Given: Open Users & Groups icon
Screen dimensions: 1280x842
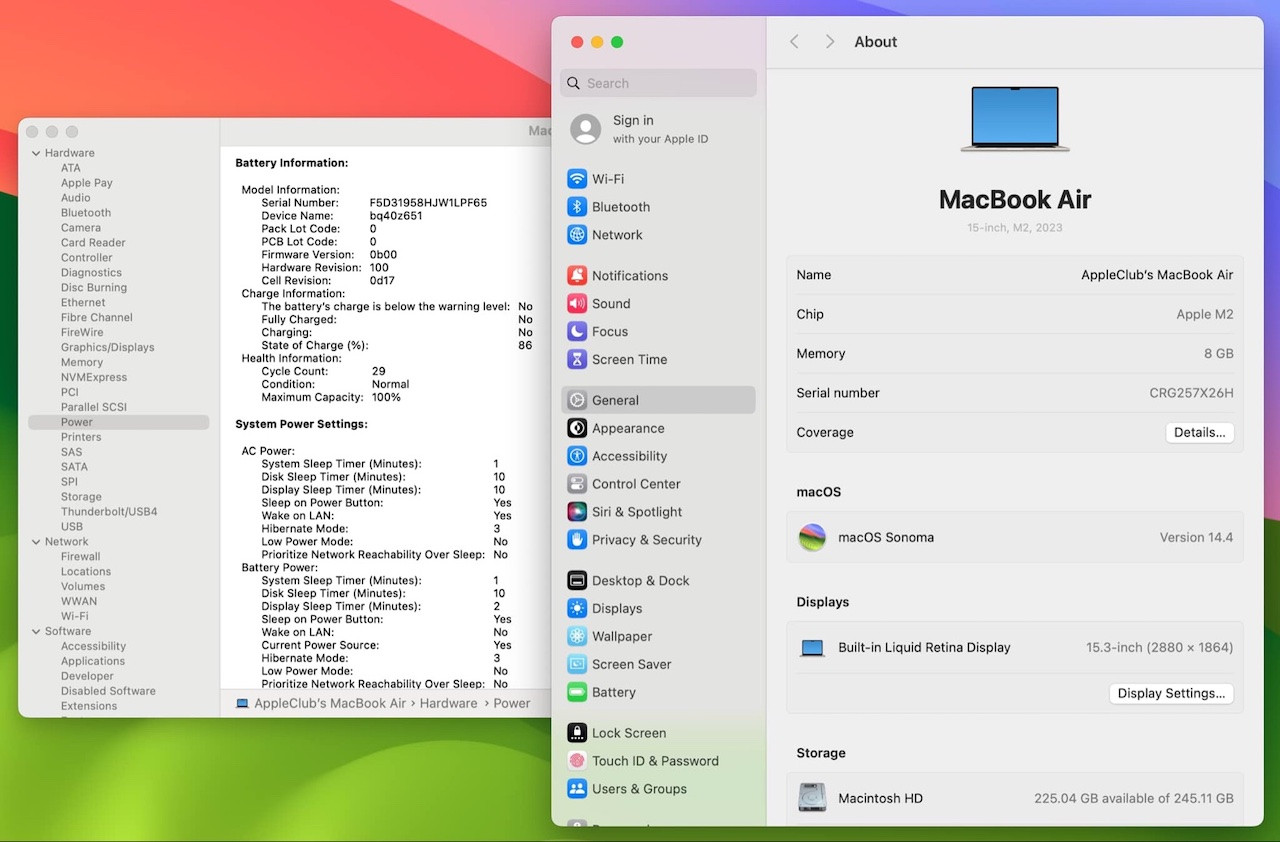Looking at the screenshot, I should pos(577,789).
